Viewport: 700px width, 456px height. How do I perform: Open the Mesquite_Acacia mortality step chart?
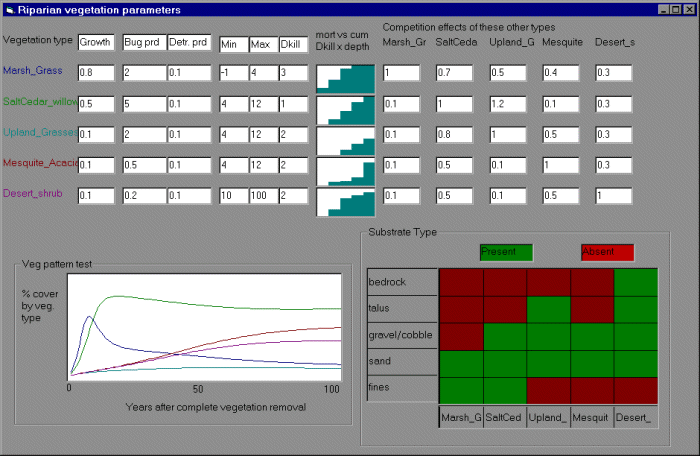345,171
